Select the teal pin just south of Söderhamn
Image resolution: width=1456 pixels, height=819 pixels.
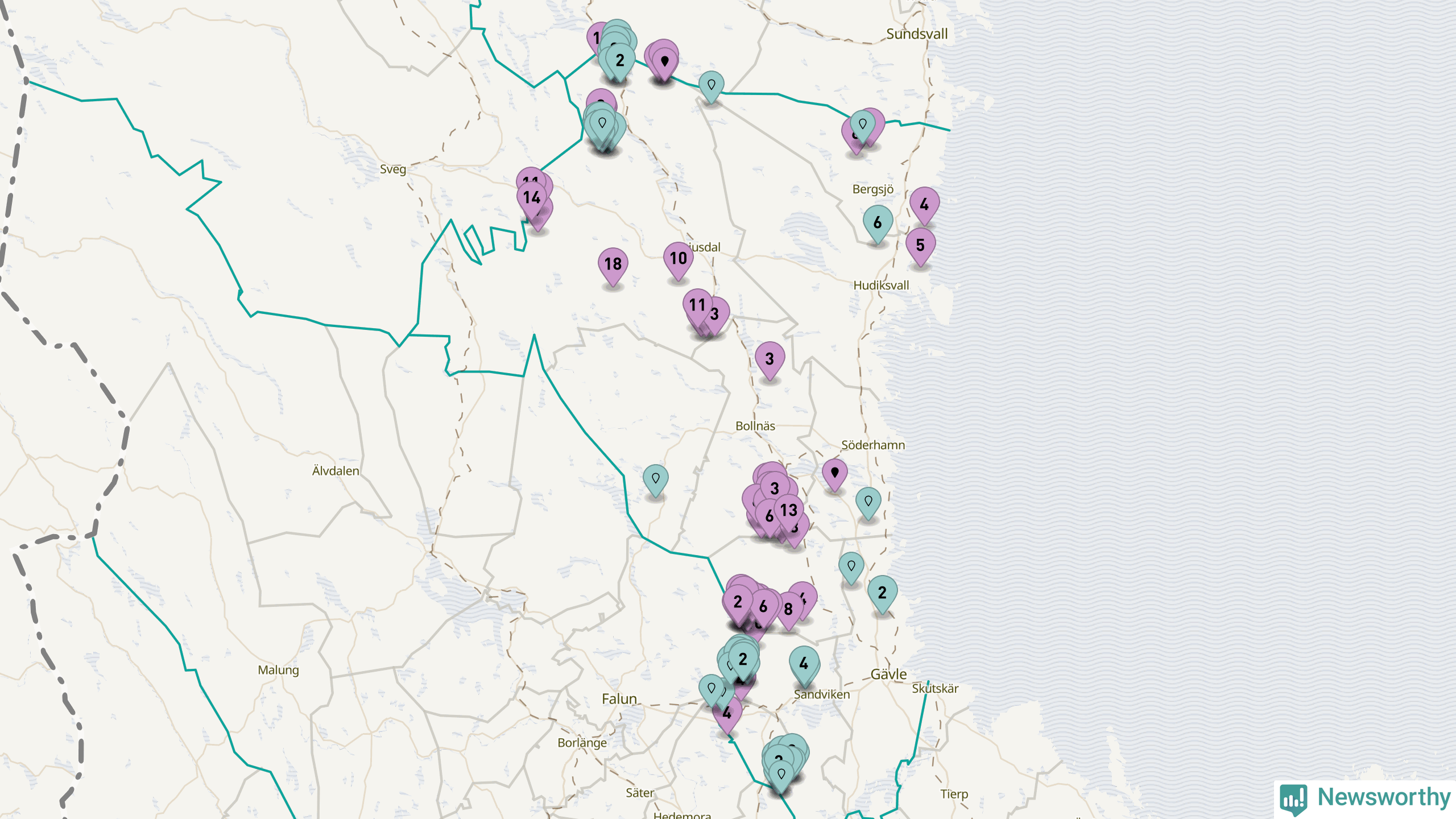click(x=868, y=504)
